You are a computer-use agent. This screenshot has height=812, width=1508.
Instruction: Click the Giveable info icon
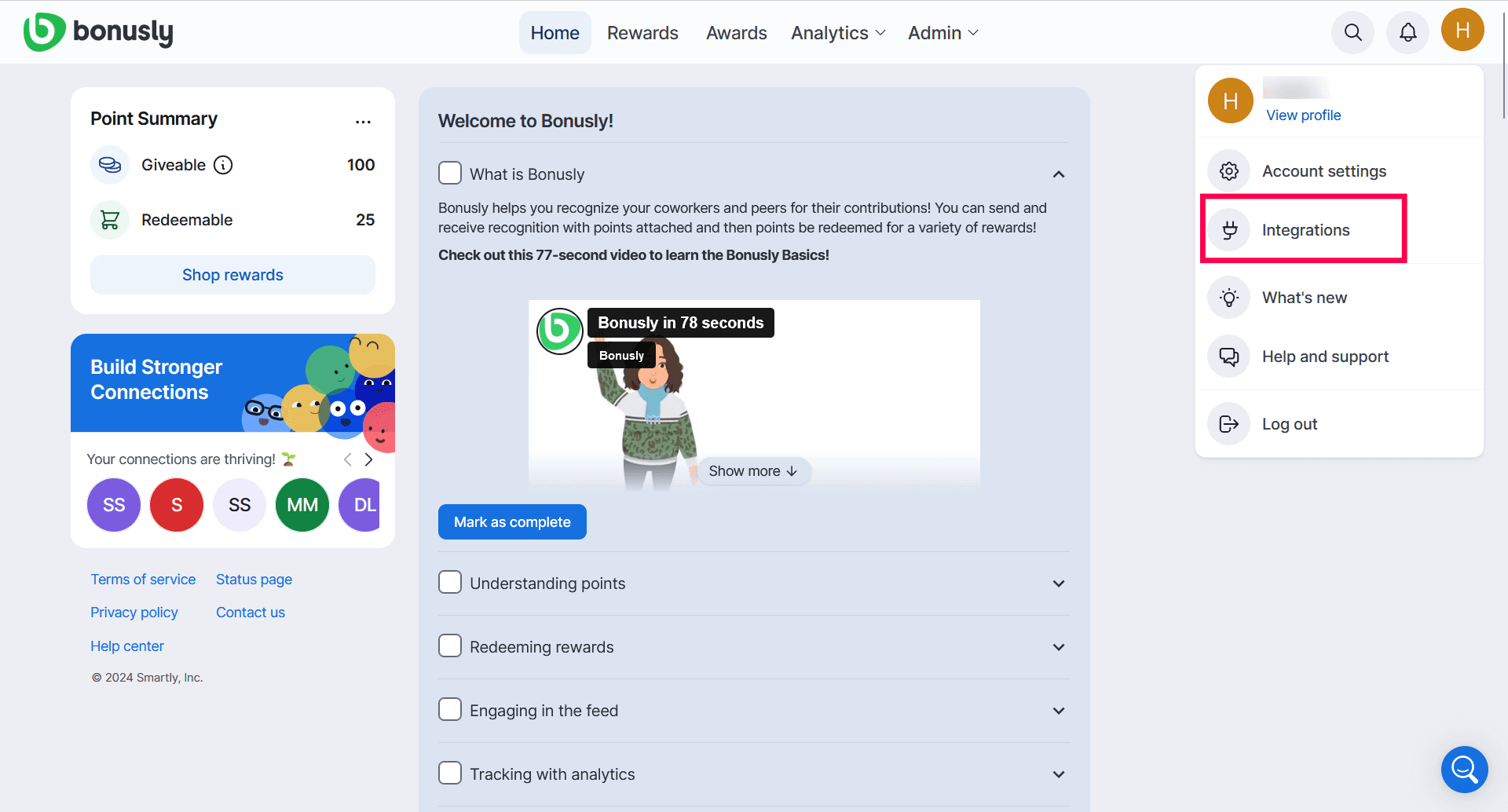[x=223, y=165]
